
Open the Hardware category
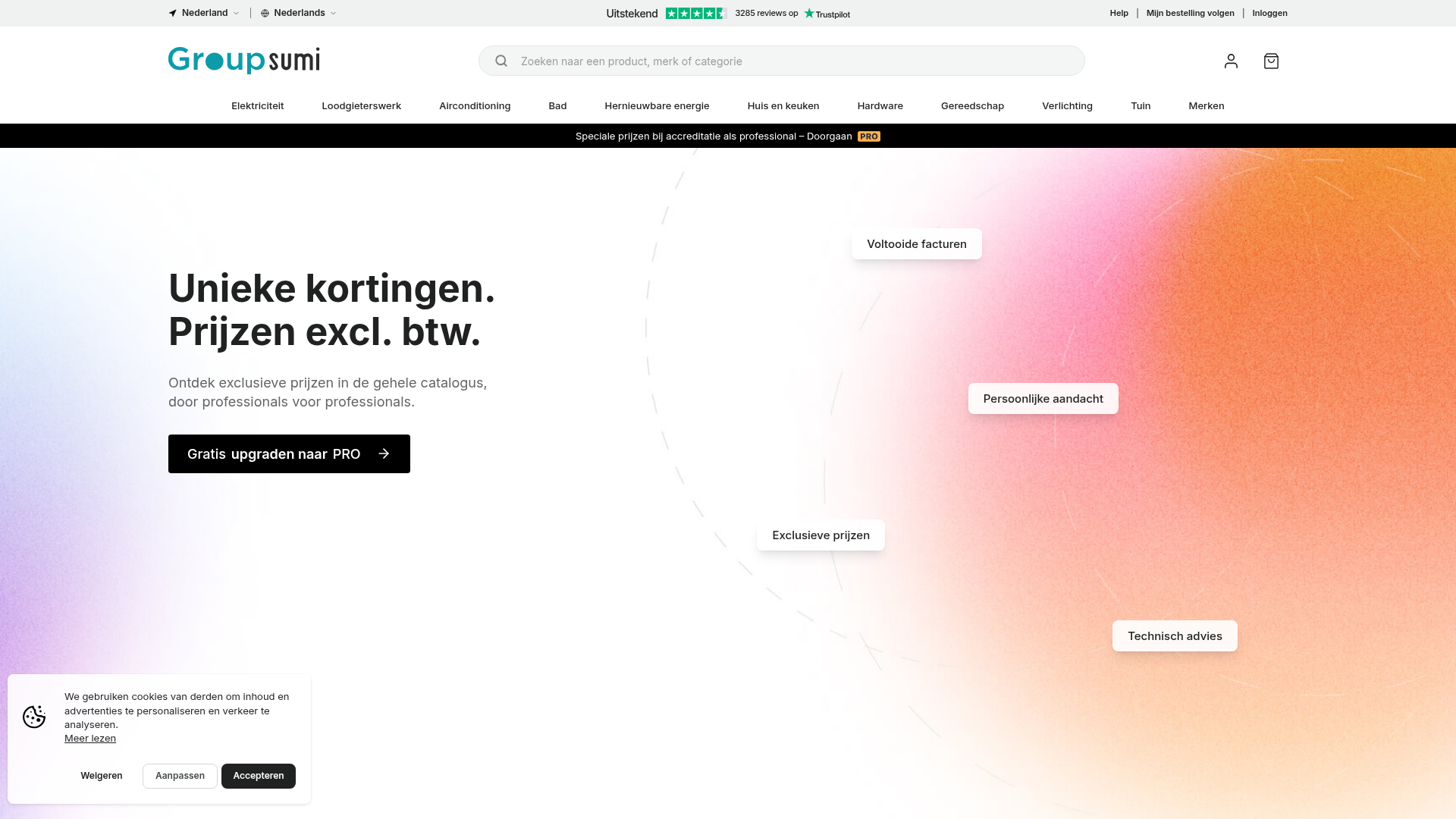click(x=880, y=105)
